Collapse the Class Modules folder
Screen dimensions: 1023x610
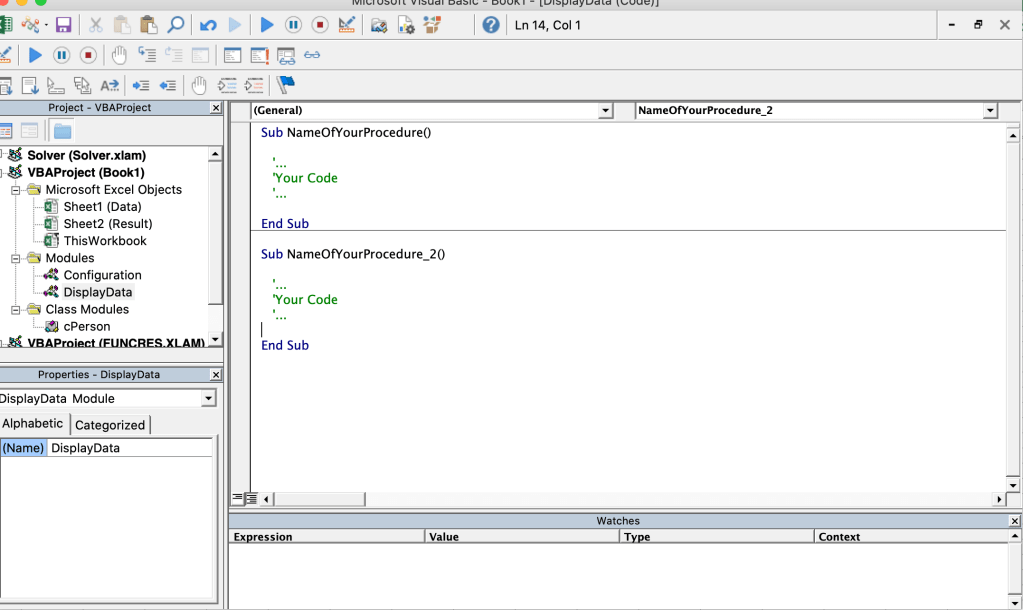(x=17, y=309)
